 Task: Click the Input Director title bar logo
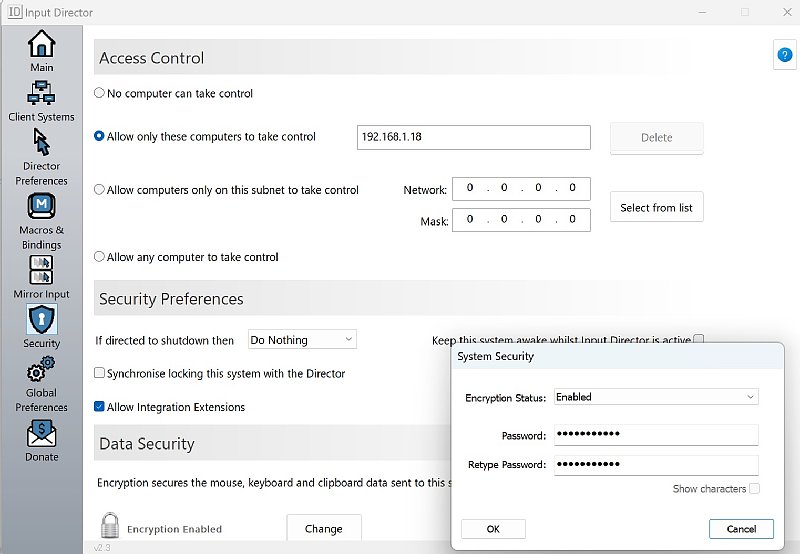pyautogui.click(x=15, y=12)
